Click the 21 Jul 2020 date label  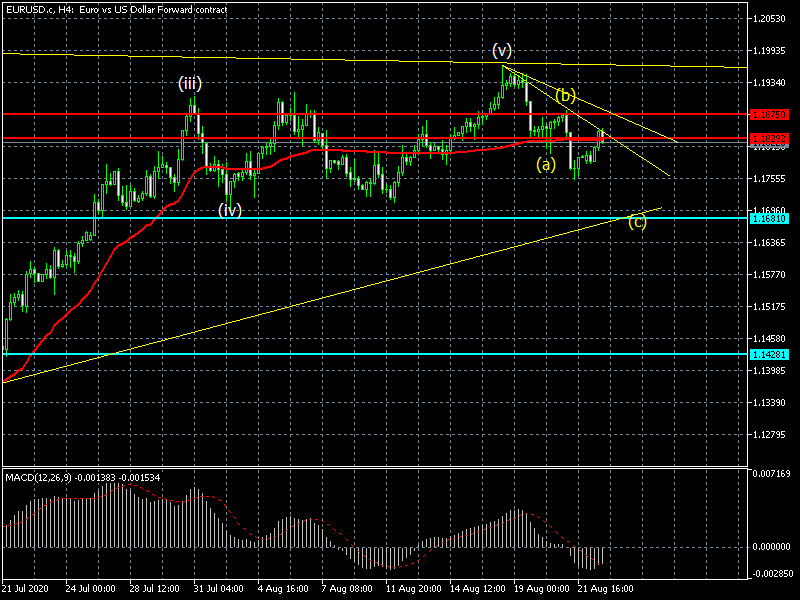tap(26, 589)
